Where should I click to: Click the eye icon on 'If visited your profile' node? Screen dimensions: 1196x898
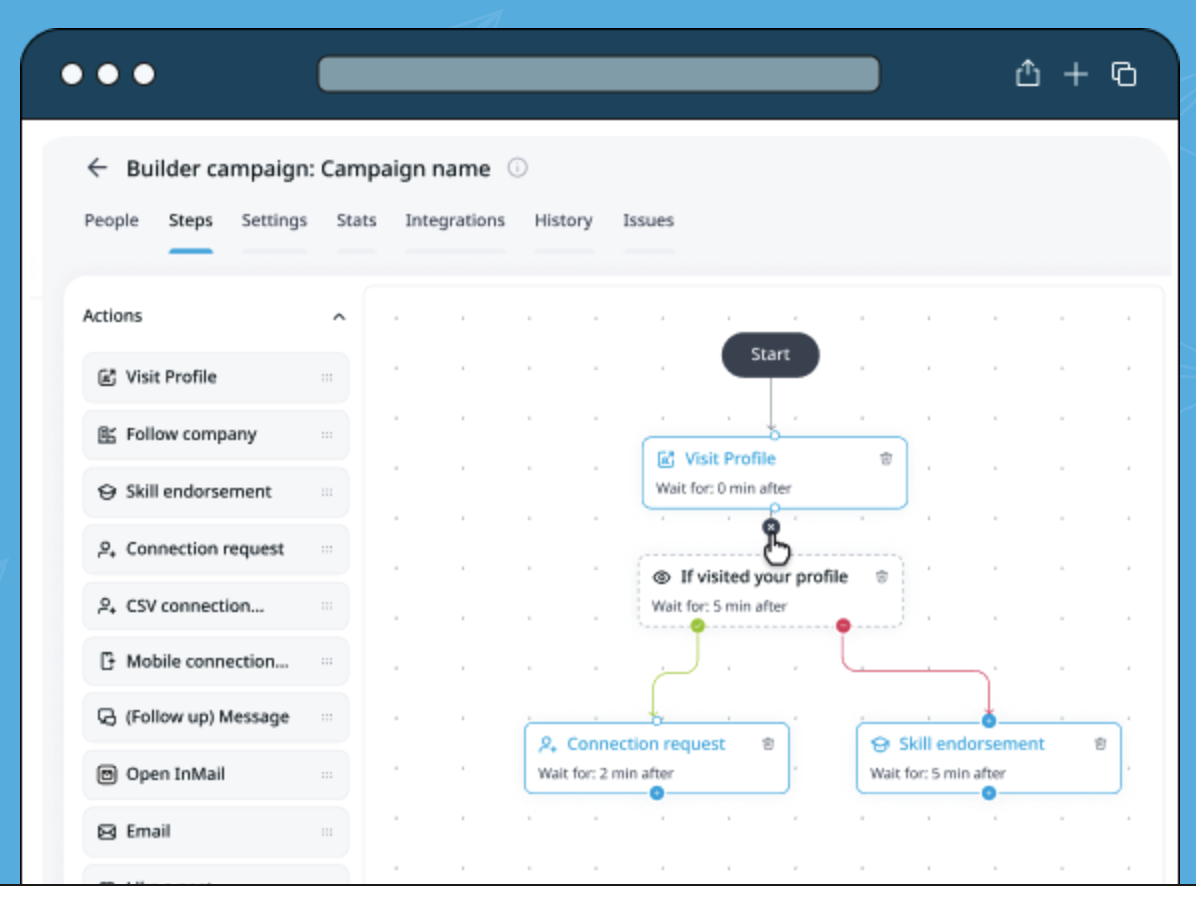[x=661, y=576]
